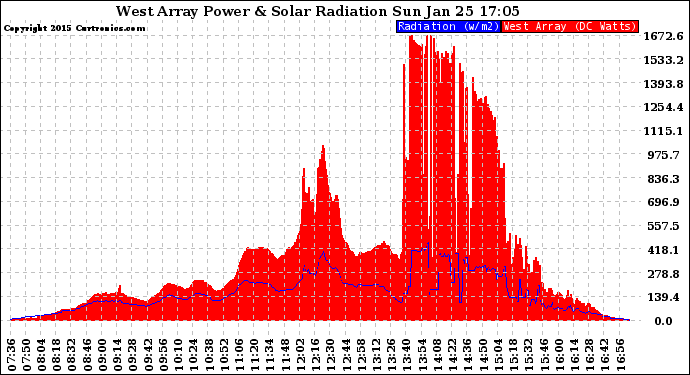Click the 15:04 time axis label
The height and width of the screenshot is (375, 690).
point(498,355)
